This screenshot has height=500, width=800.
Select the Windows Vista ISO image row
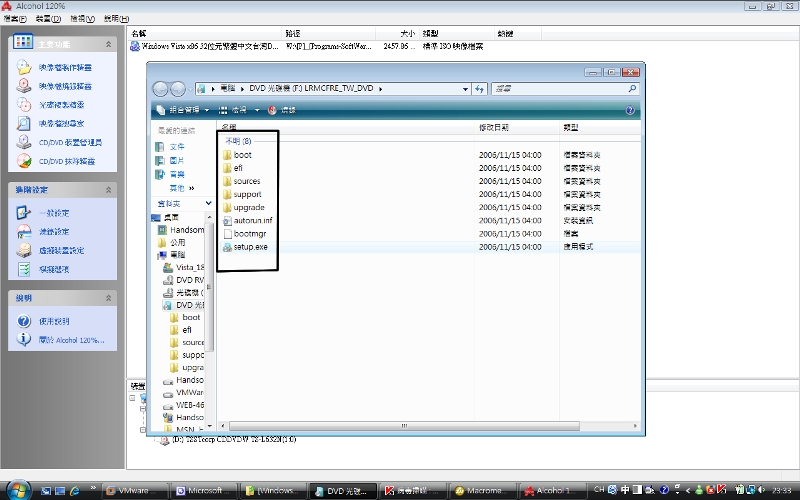point(307,46)
